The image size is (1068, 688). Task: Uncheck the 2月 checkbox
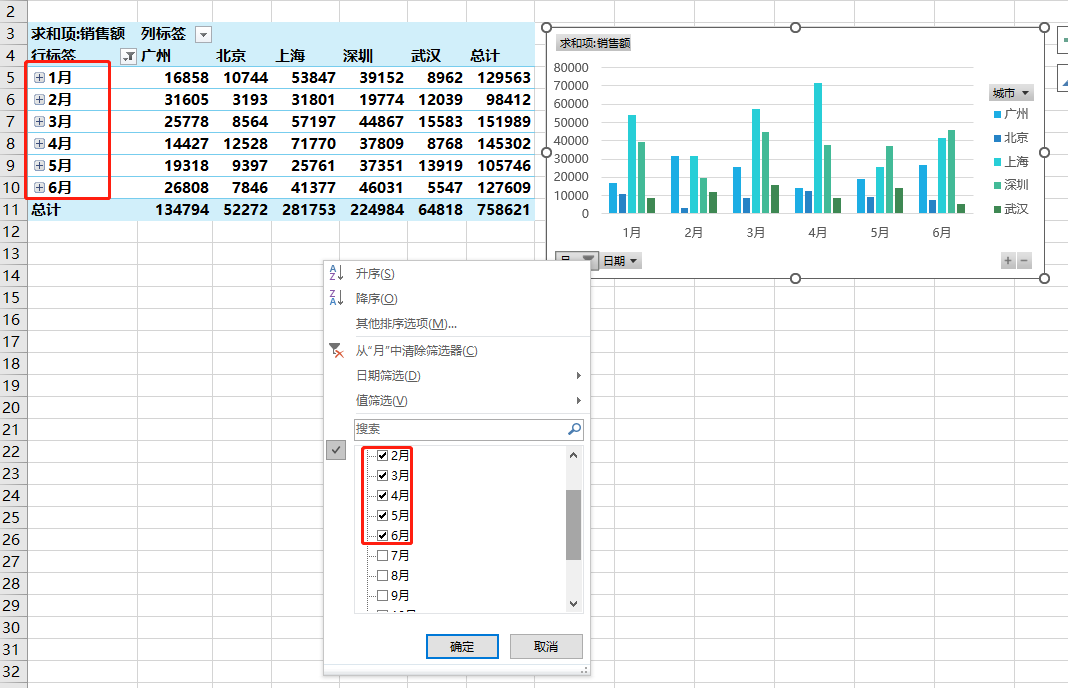[382, 455]
